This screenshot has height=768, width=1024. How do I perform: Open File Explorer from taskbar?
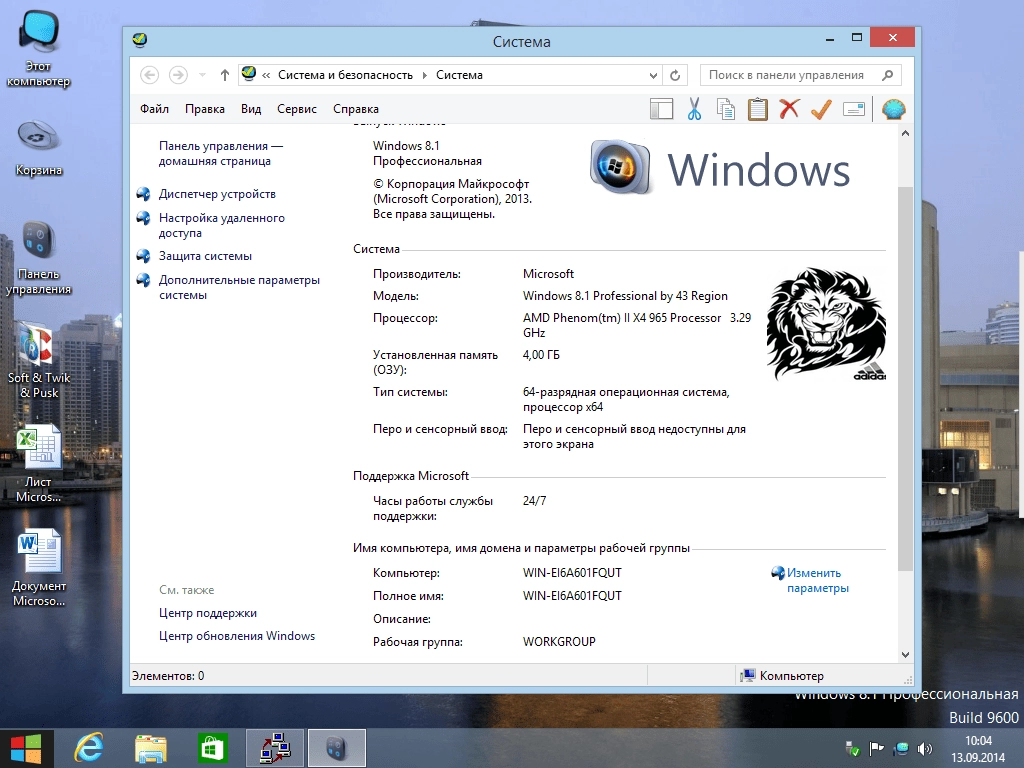coord(150,748)
